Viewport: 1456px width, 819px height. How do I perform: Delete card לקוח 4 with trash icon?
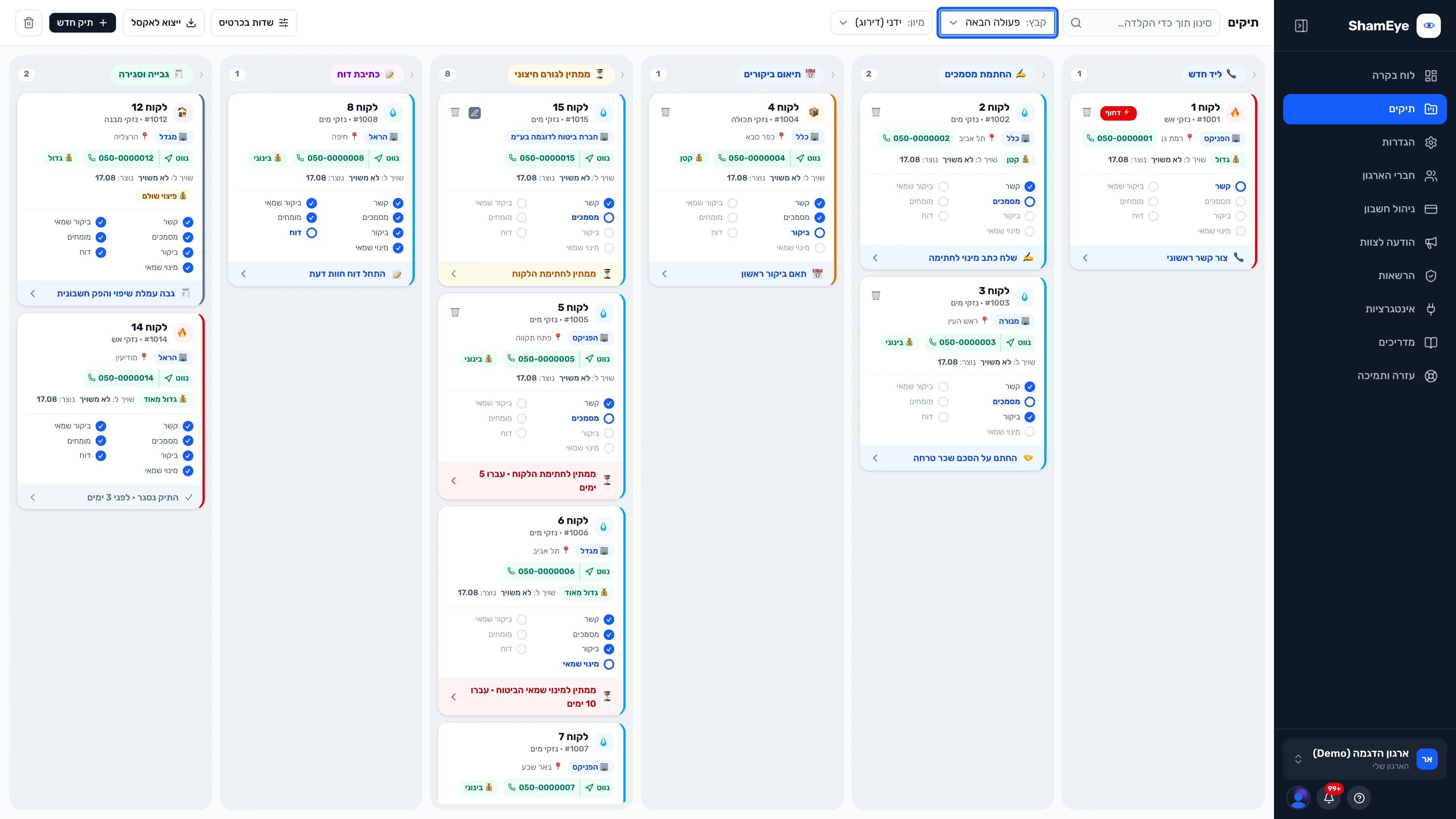(x=665, y=112)
